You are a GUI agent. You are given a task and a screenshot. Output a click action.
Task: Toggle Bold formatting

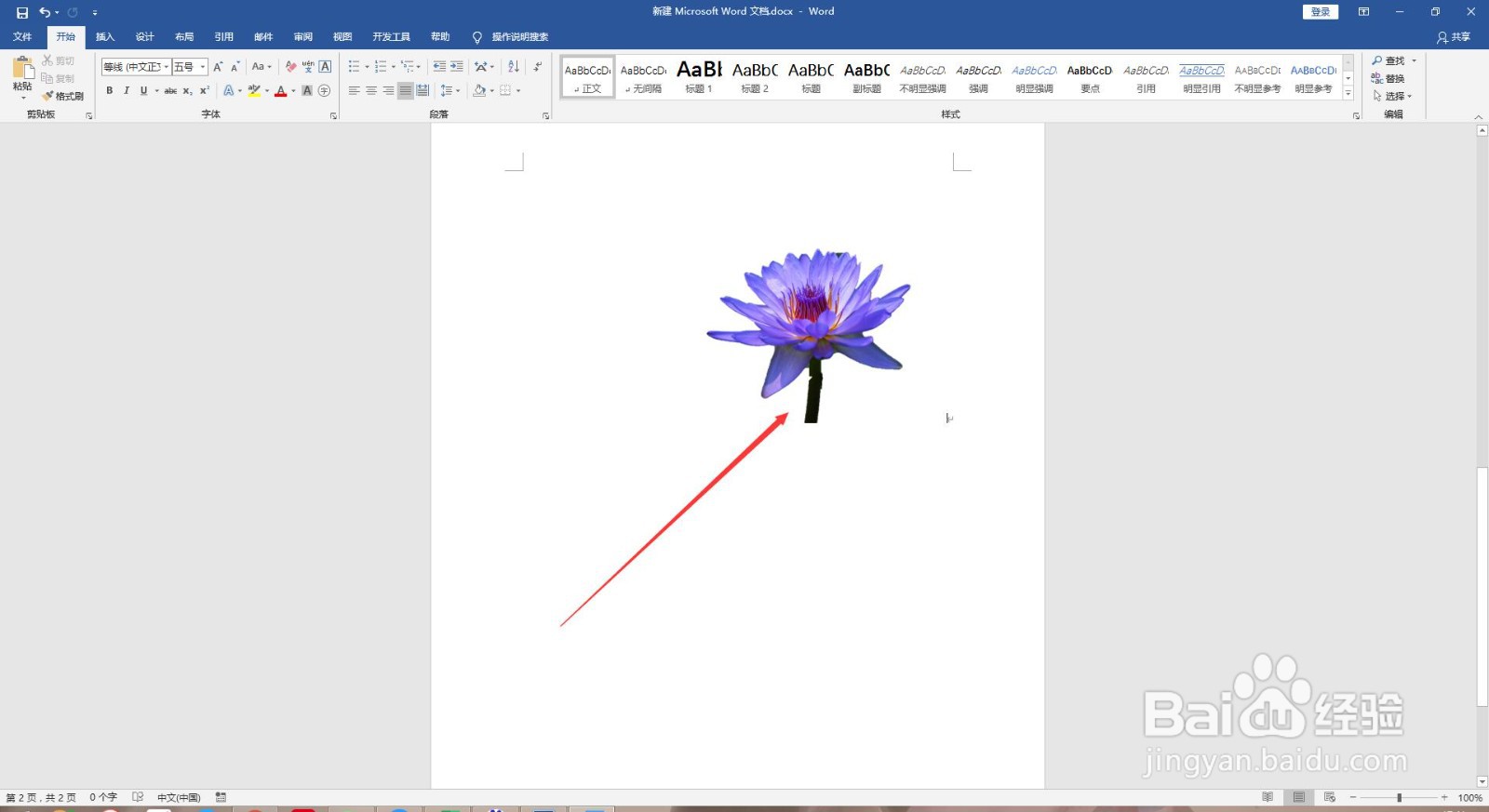109,91
